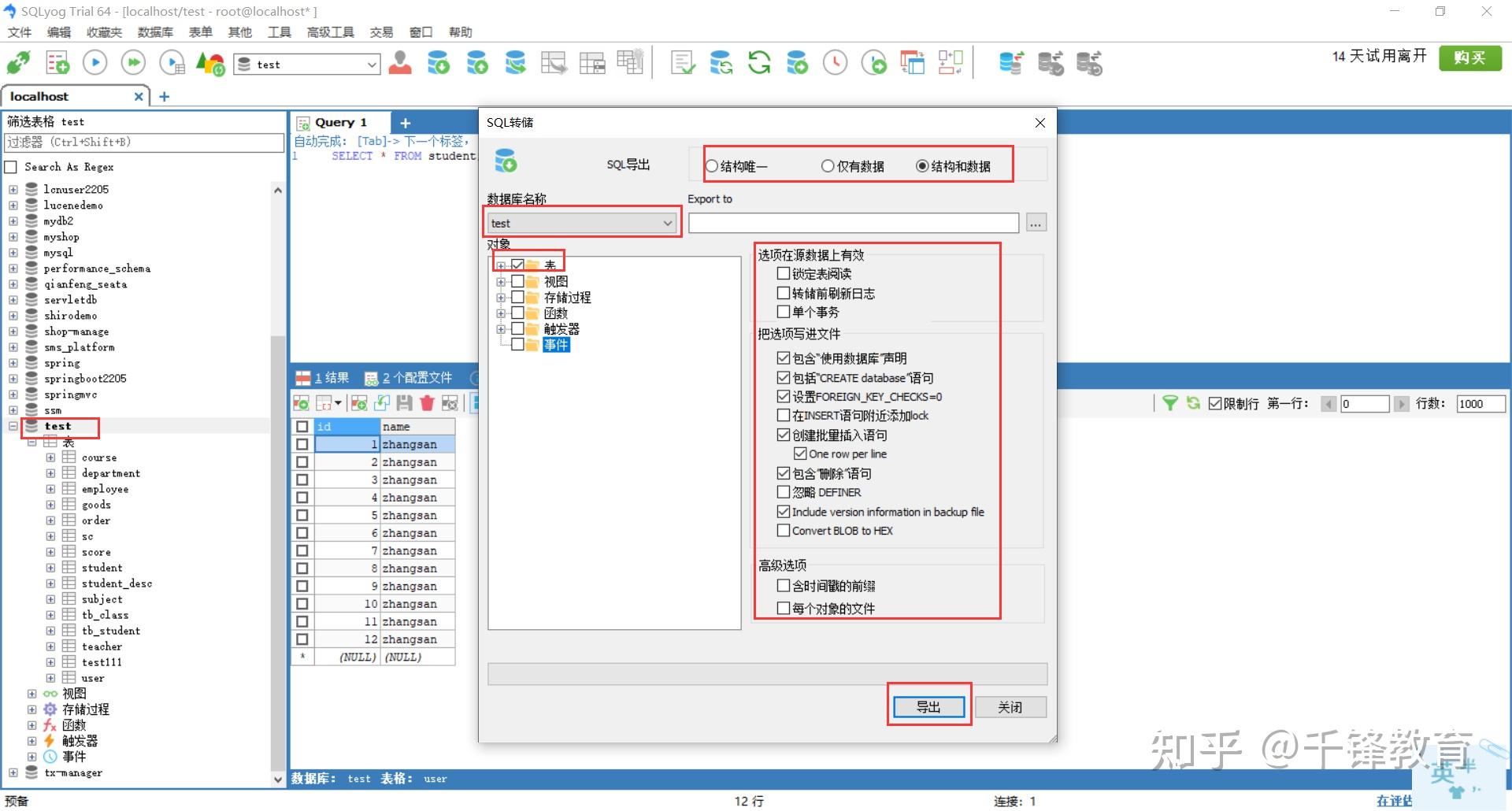Click the Export to browse button
This screenshot has width=1512, height=811.
click(1035, 223)
